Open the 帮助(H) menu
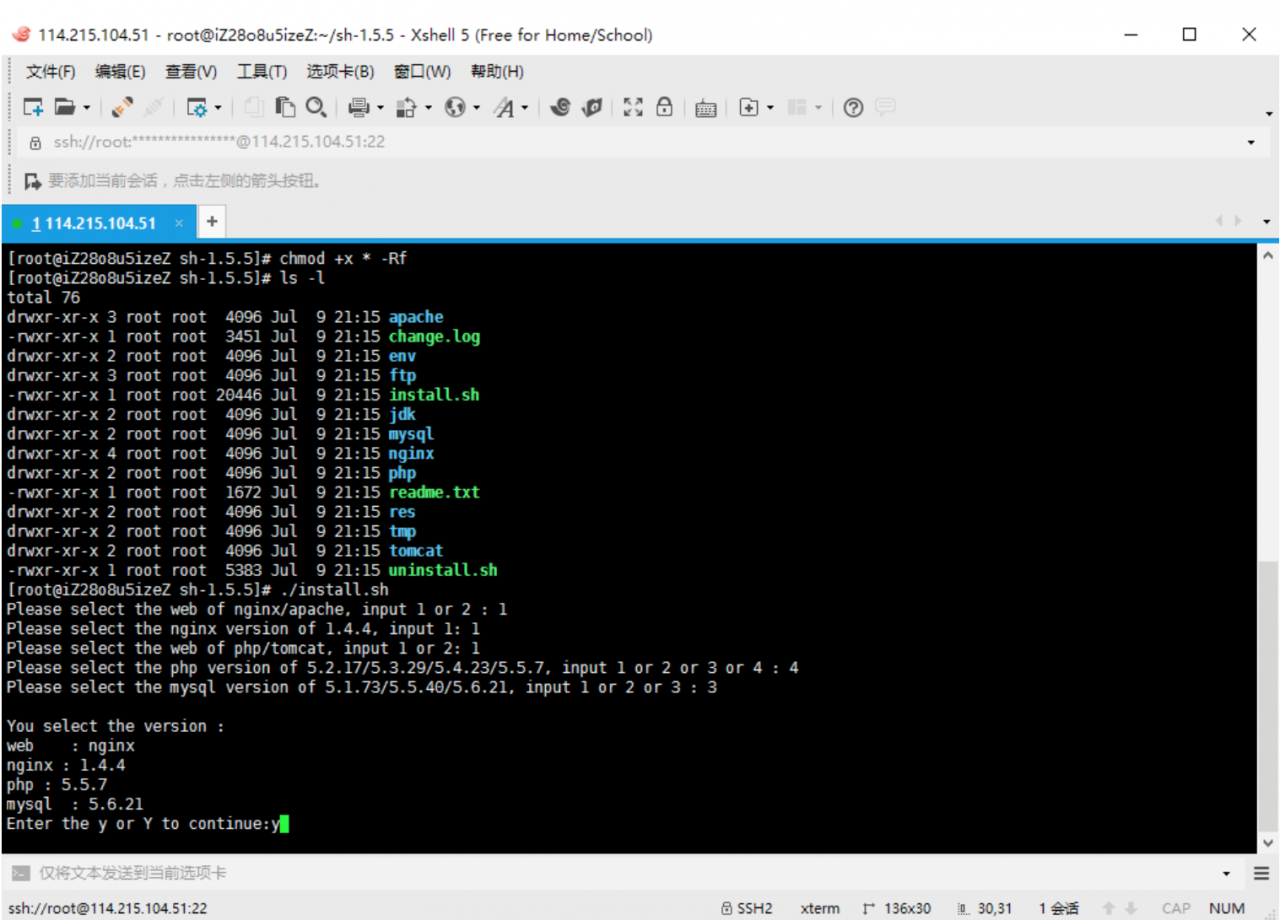 click(x=497, y=71)
